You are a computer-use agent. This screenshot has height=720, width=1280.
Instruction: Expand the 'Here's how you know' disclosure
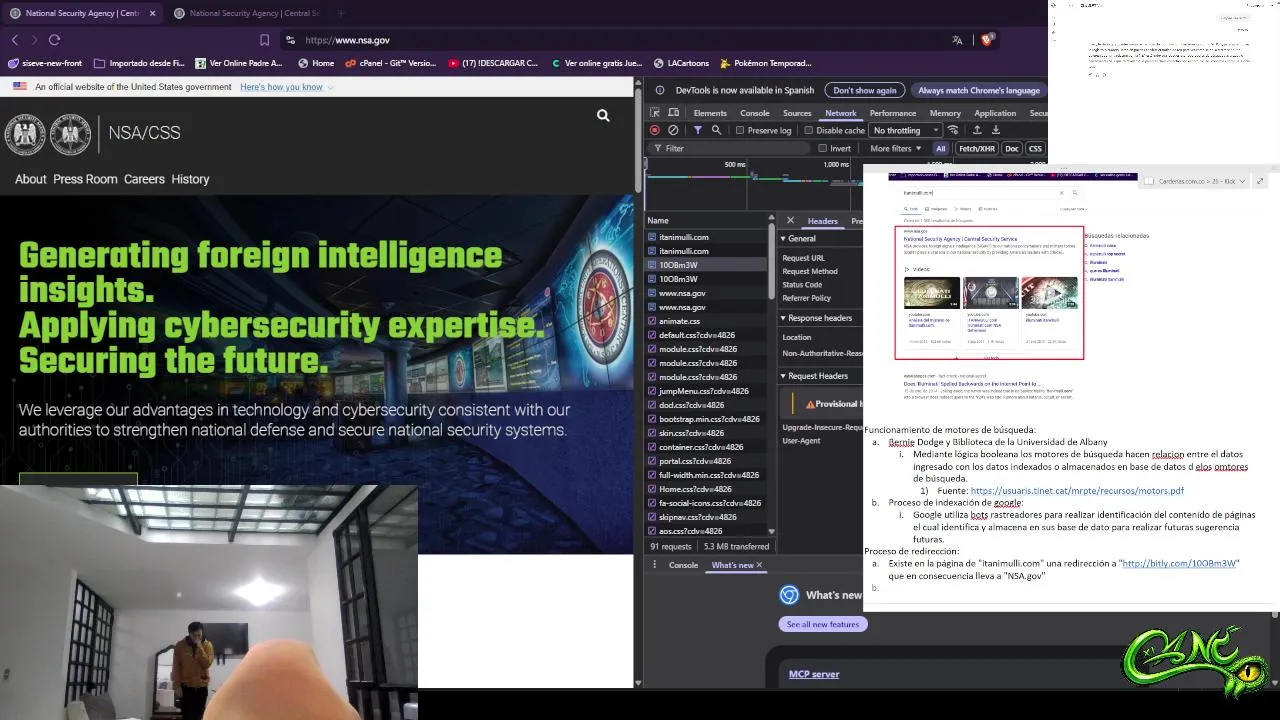286,87
